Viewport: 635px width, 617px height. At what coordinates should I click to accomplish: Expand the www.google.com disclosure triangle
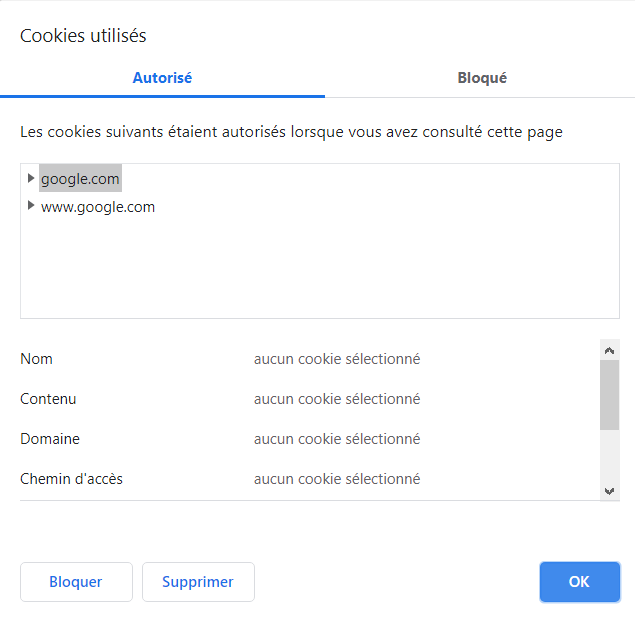click(x=31, y=206)
